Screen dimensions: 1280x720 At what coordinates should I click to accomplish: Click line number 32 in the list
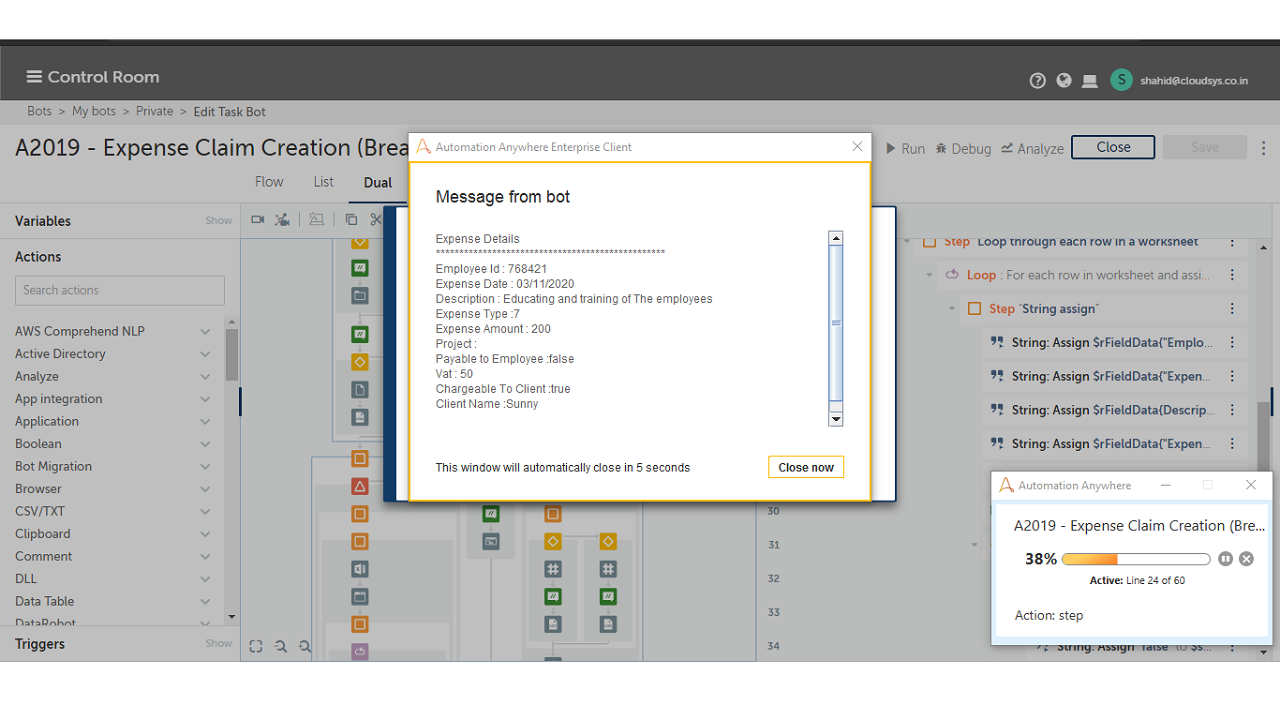[x=773, y=578]
